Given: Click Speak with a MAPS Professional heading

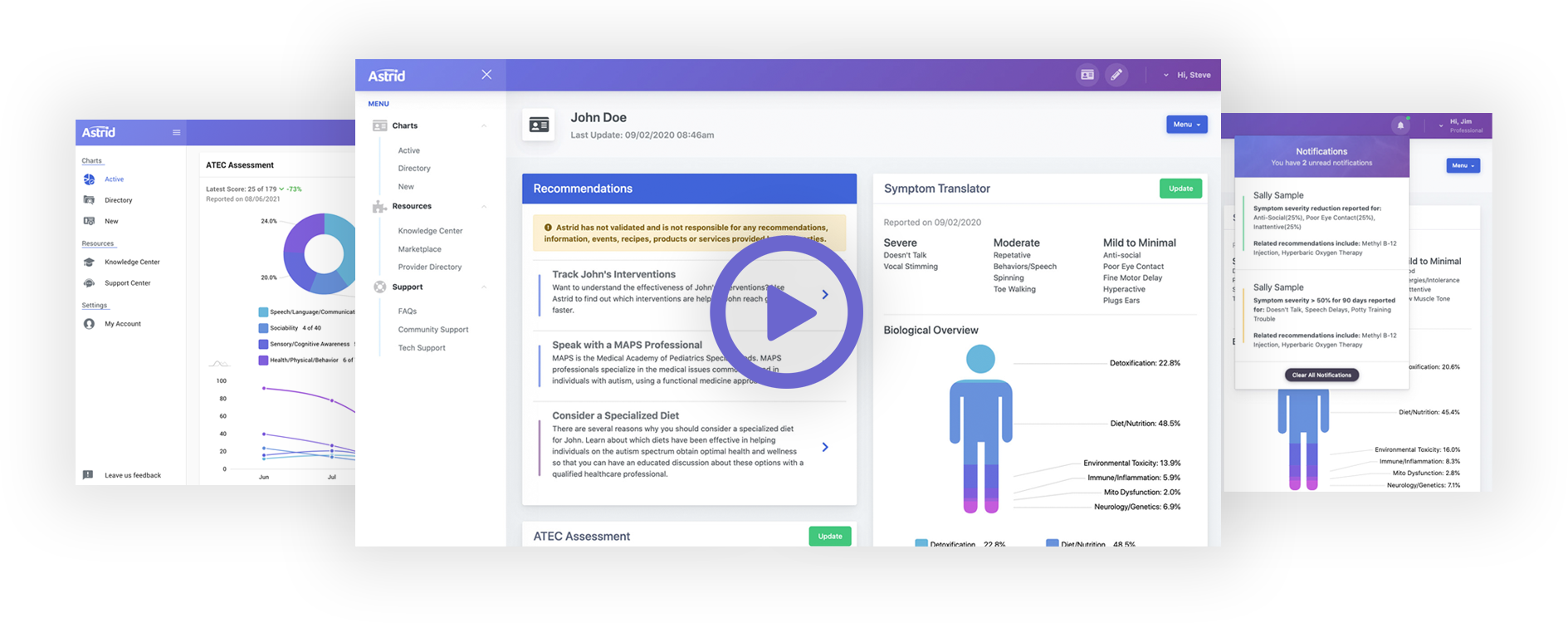Looking at the screenshot, I should click(x=627, y=345).
